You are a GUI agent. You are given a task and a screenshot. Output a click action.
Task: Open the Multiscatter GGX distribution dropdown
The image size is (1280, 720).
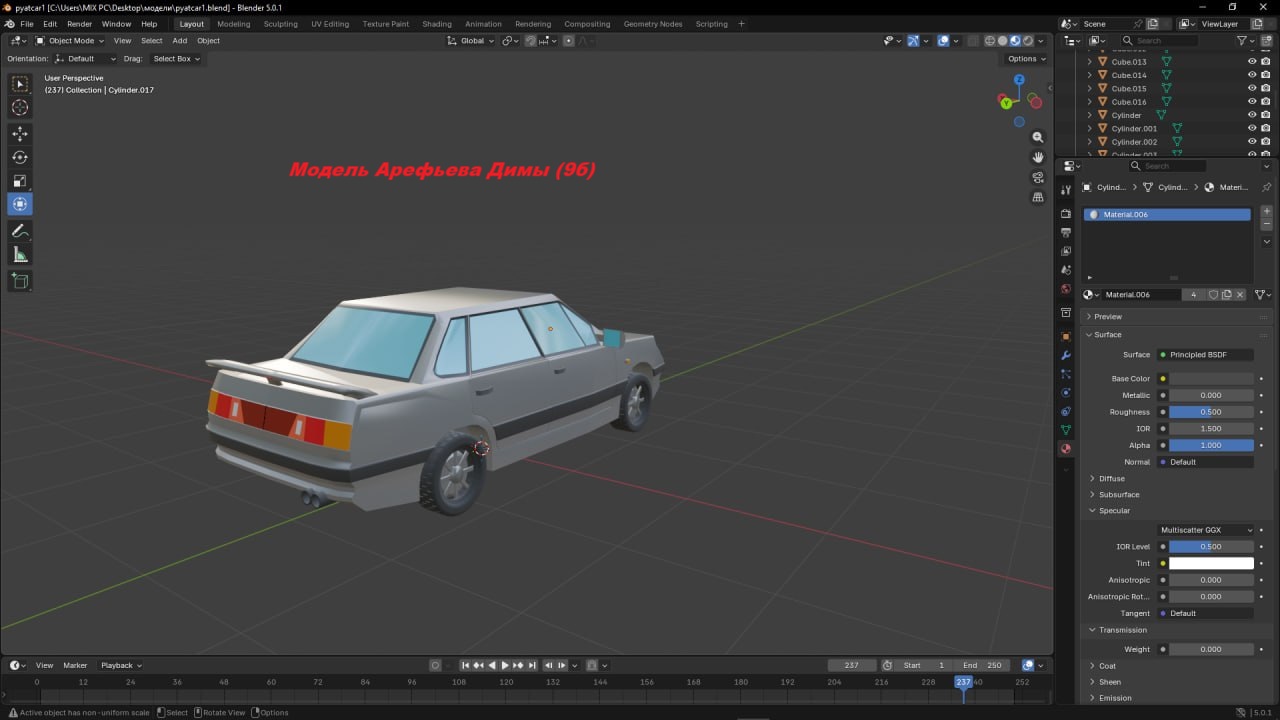[1205, 530]
